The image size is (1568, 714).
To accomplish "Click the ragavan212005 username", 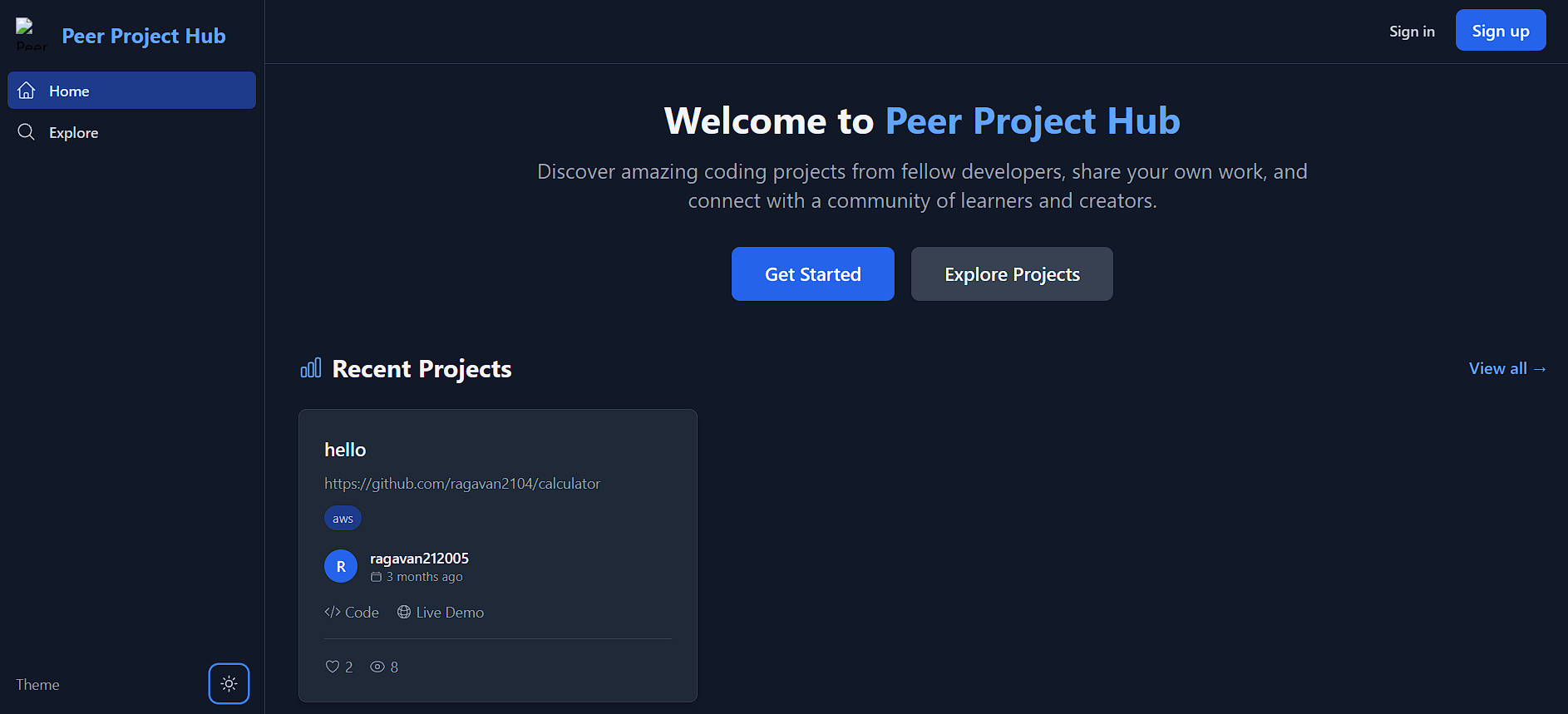I will pos(419,559).
